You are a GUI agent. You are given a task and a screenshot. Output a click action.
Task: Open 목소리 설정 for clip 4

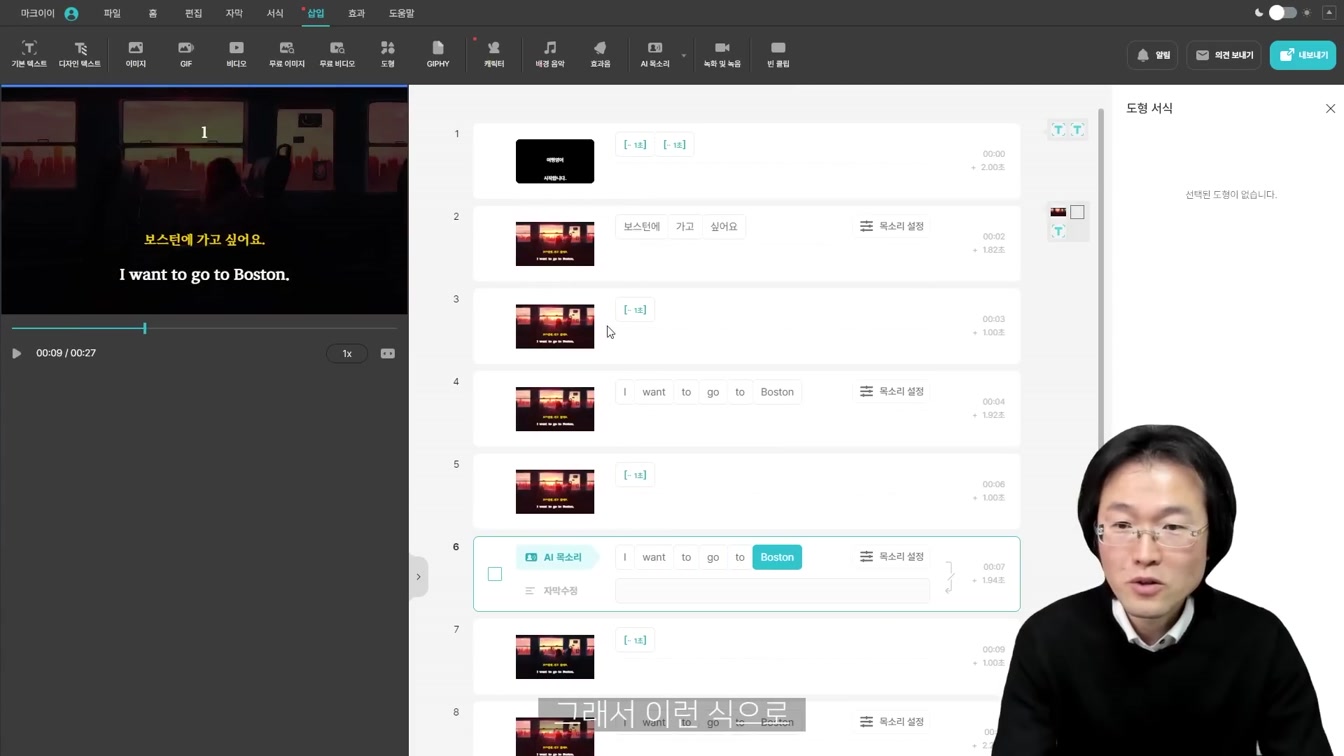click(892, 391)
